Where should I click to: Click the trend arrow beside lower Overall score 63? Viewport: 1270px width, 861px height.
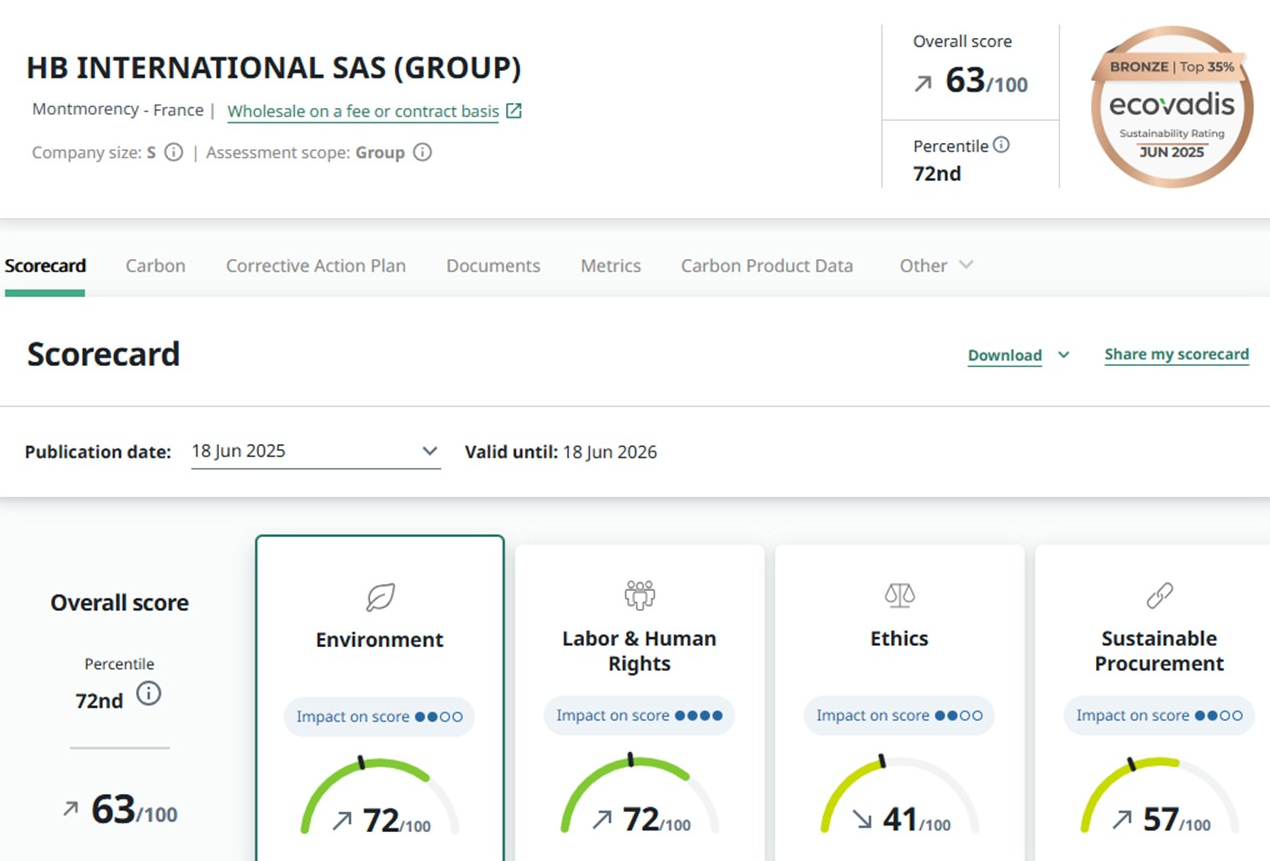(70, 809)
